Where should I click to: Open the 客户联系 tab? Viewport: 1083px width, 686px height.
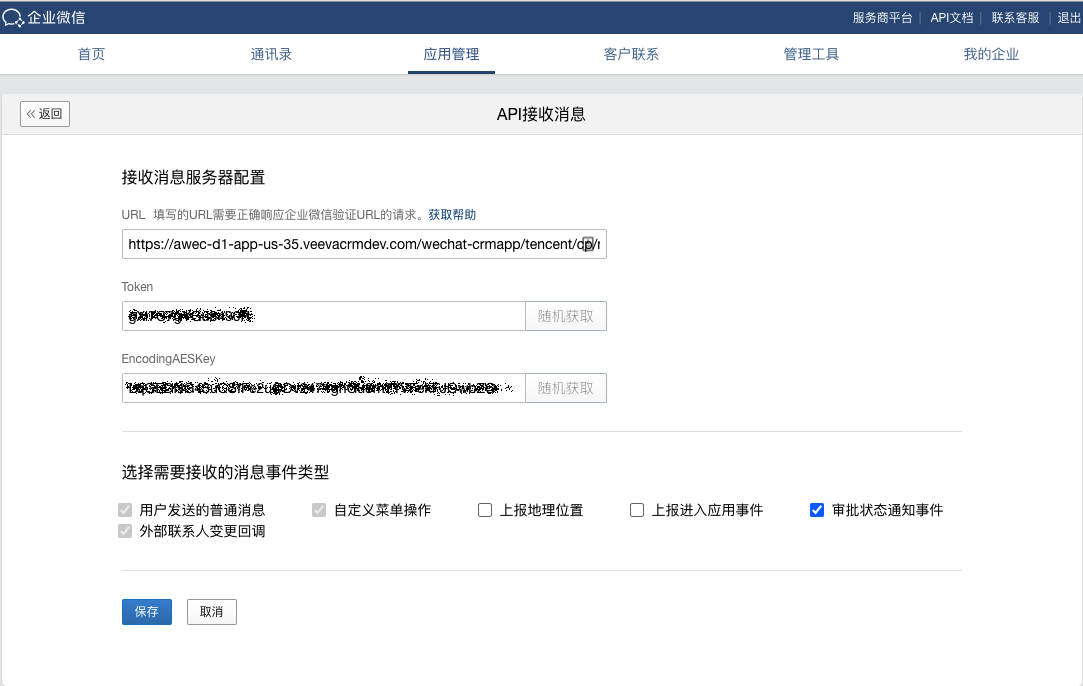(x=631, y=54)
